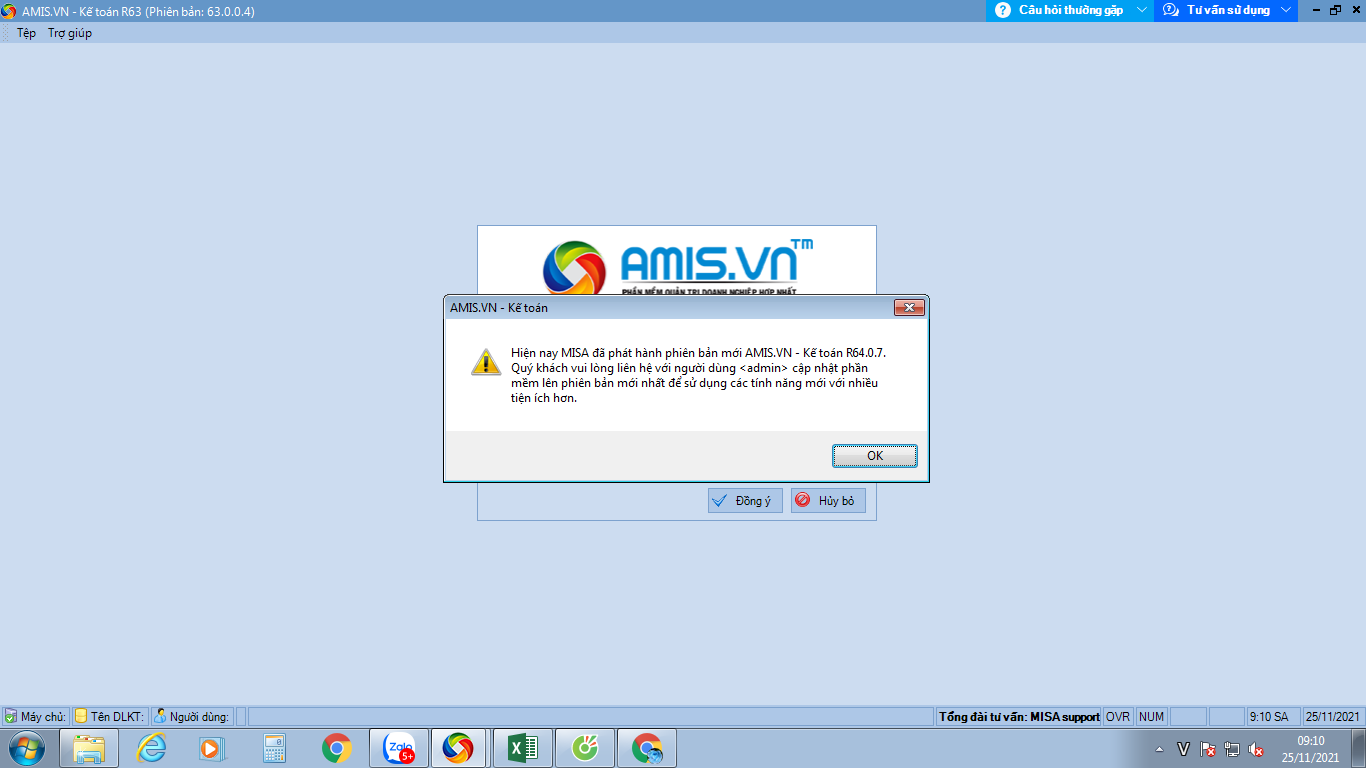Click the Máy chủ shield status icon
This screenshot has width=1366, height=768.
coord(11,716)
